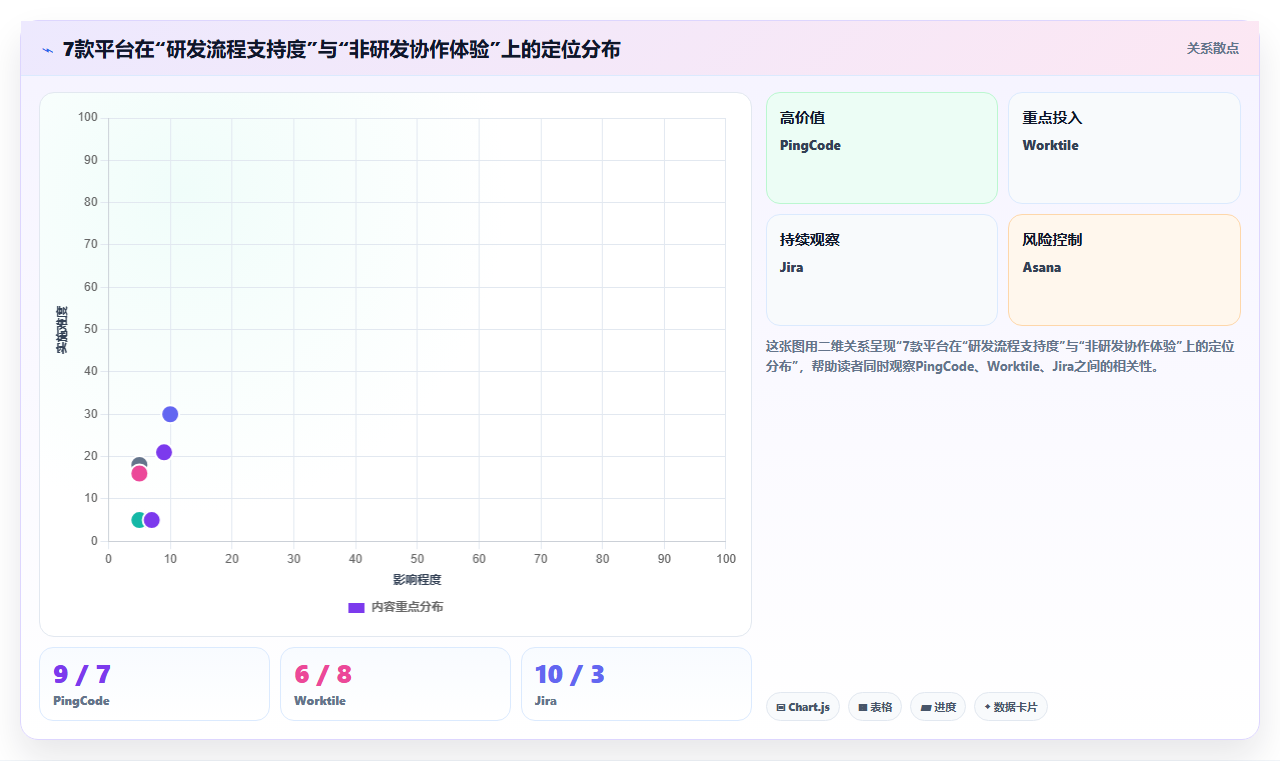Open the 持续观察 Jira card
This screenshot has width=1280, height=761.
(x=882, y=270)
